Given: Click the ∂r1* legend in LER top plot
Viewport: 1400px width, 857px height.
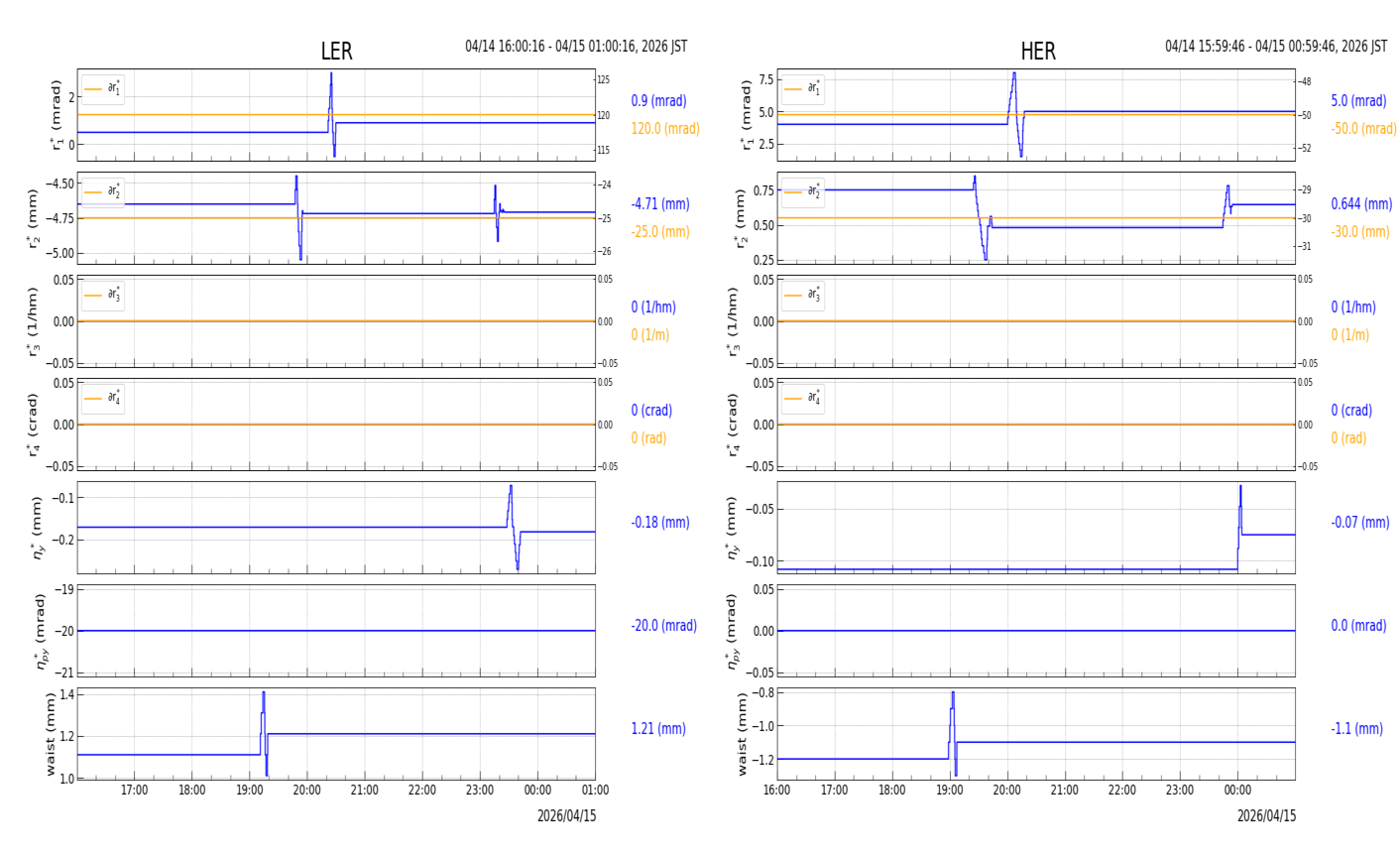Looking at the screenshot, I should tap(103, 89).
